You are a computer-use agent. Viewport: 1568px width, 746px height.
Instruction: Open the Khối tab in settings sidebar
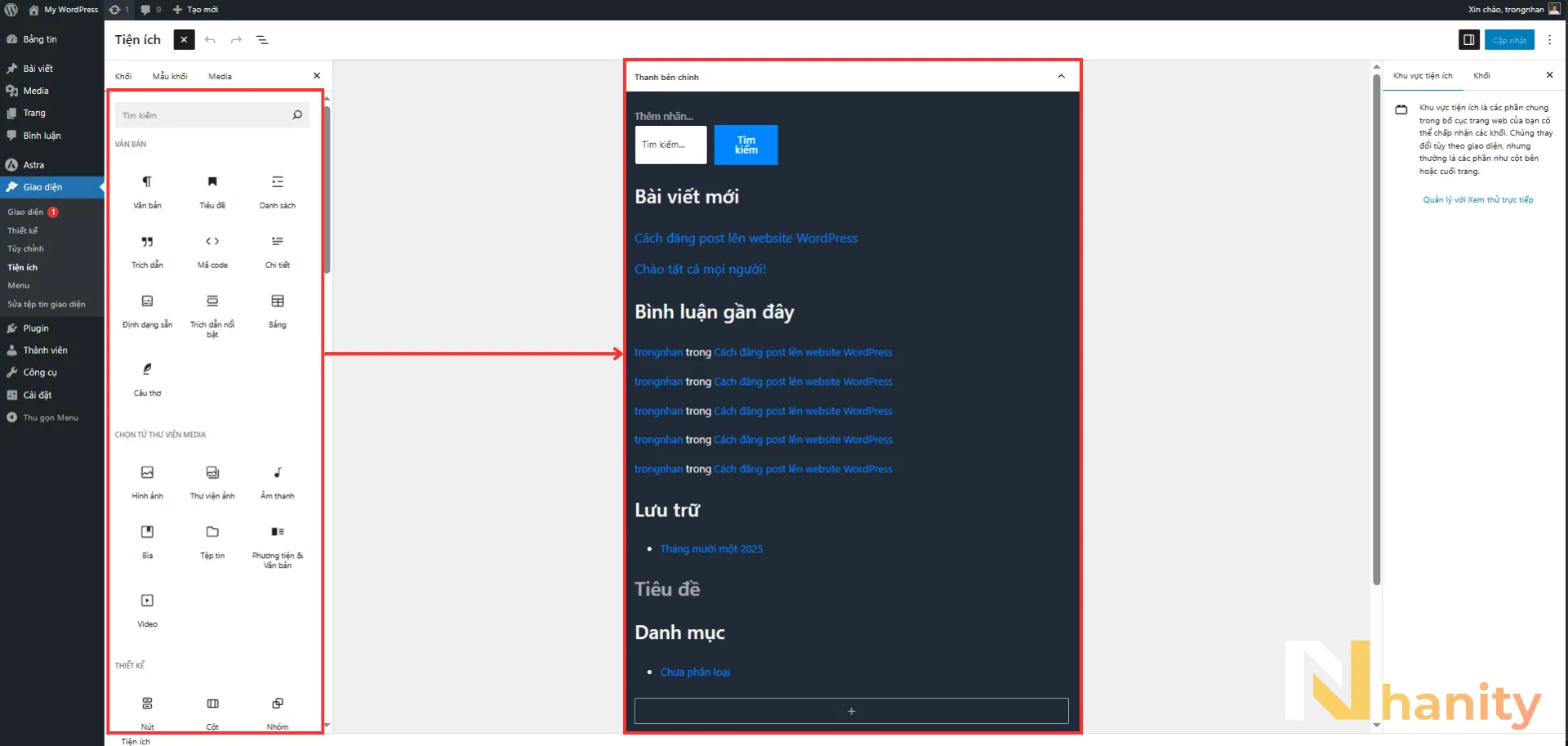click(1481, 75)
